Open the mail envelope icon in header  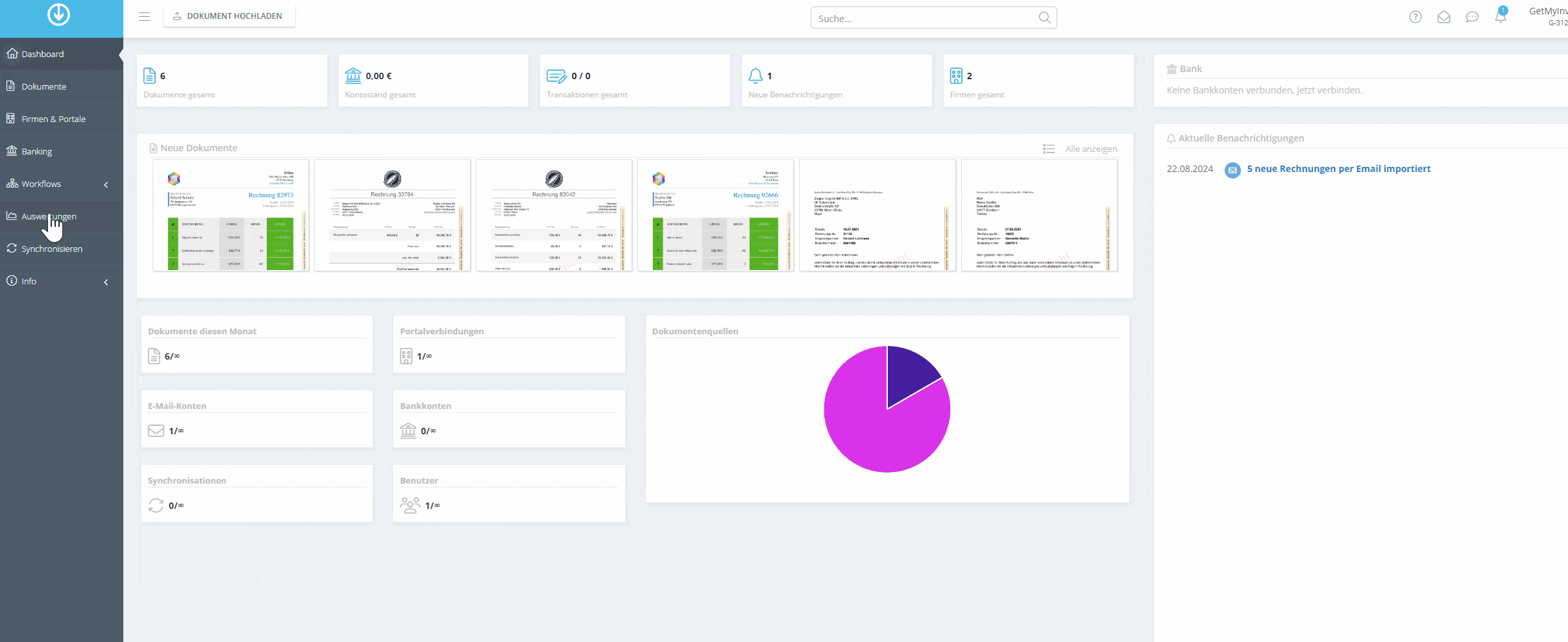1444,17
